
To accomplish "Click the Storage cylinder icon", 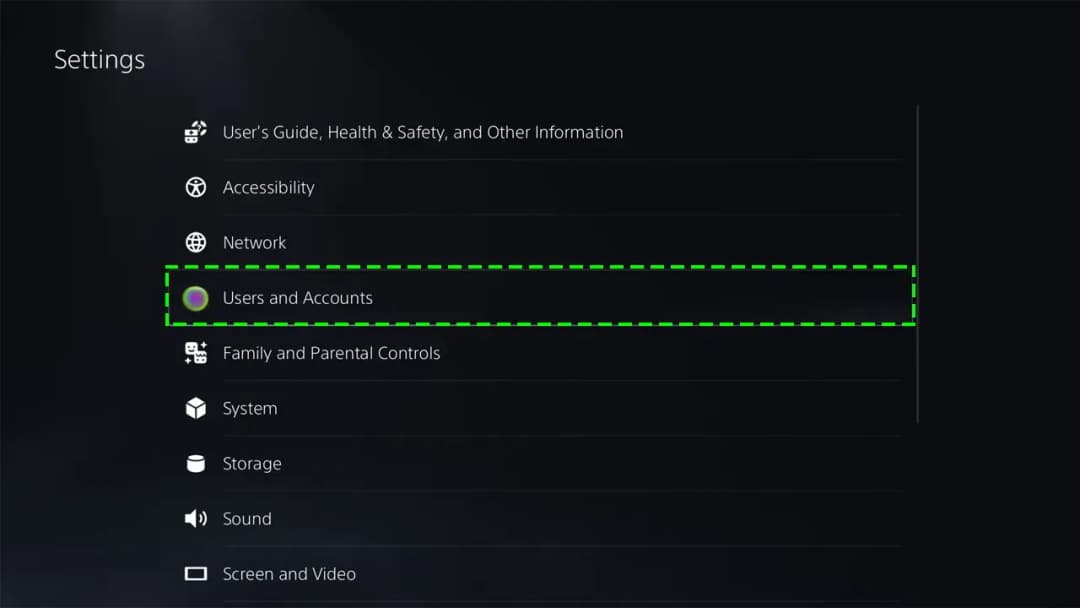I will 196,463.
